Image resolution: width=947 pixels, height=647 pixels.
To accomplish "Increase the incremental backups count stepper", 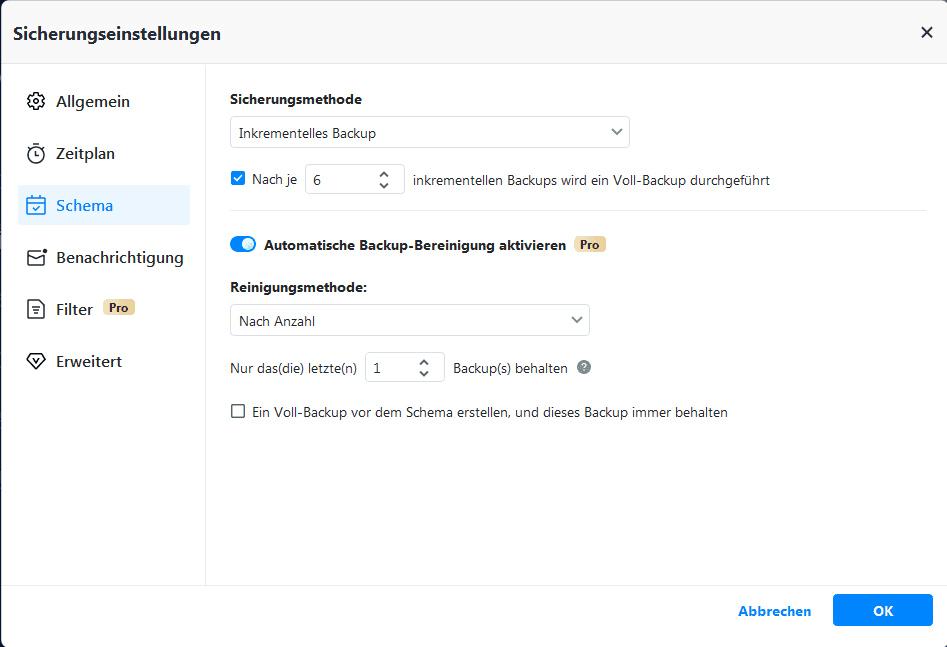I will click(384, 174).
